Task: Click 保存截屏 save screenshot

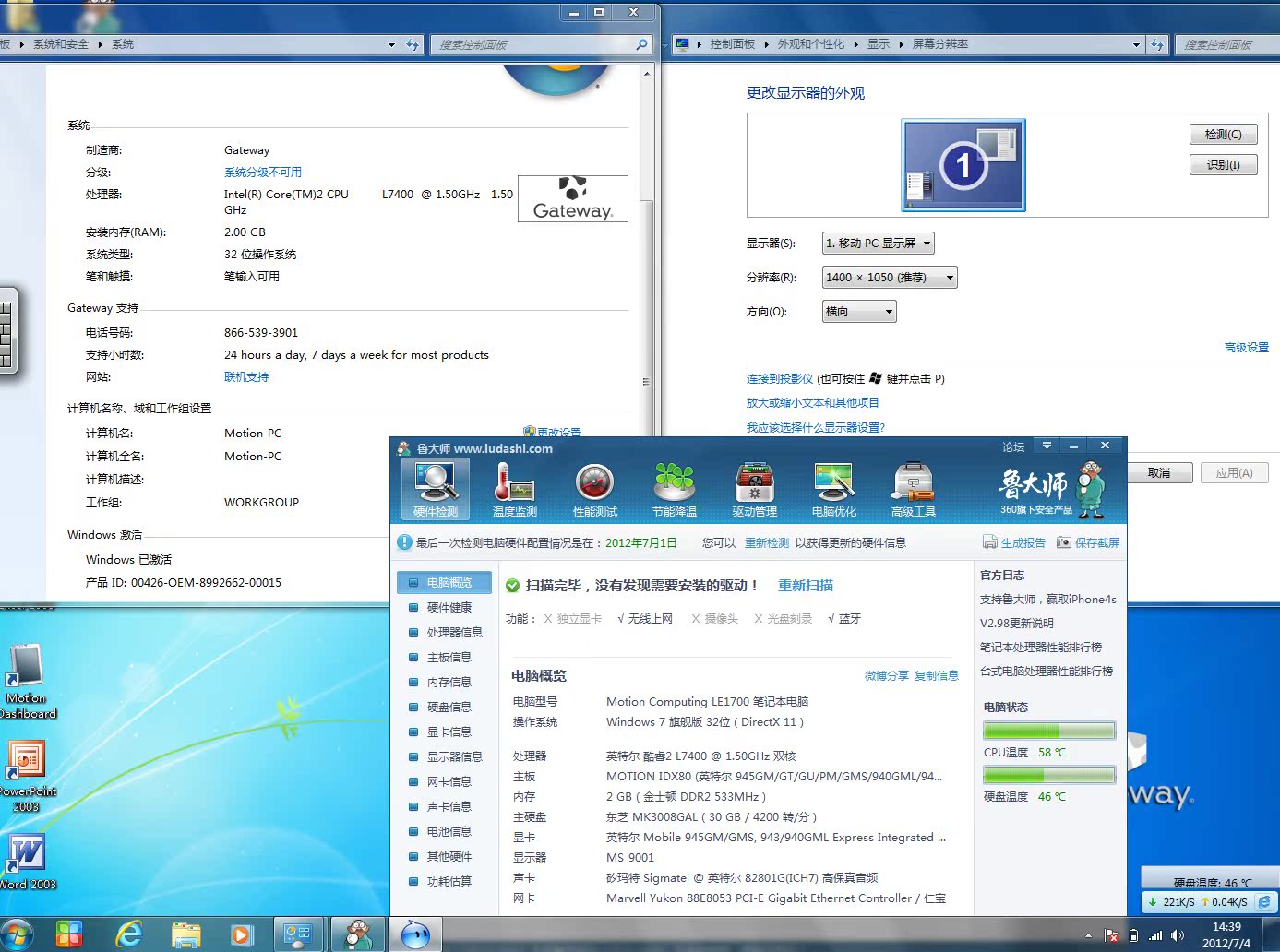Action: click(1088, 542)
